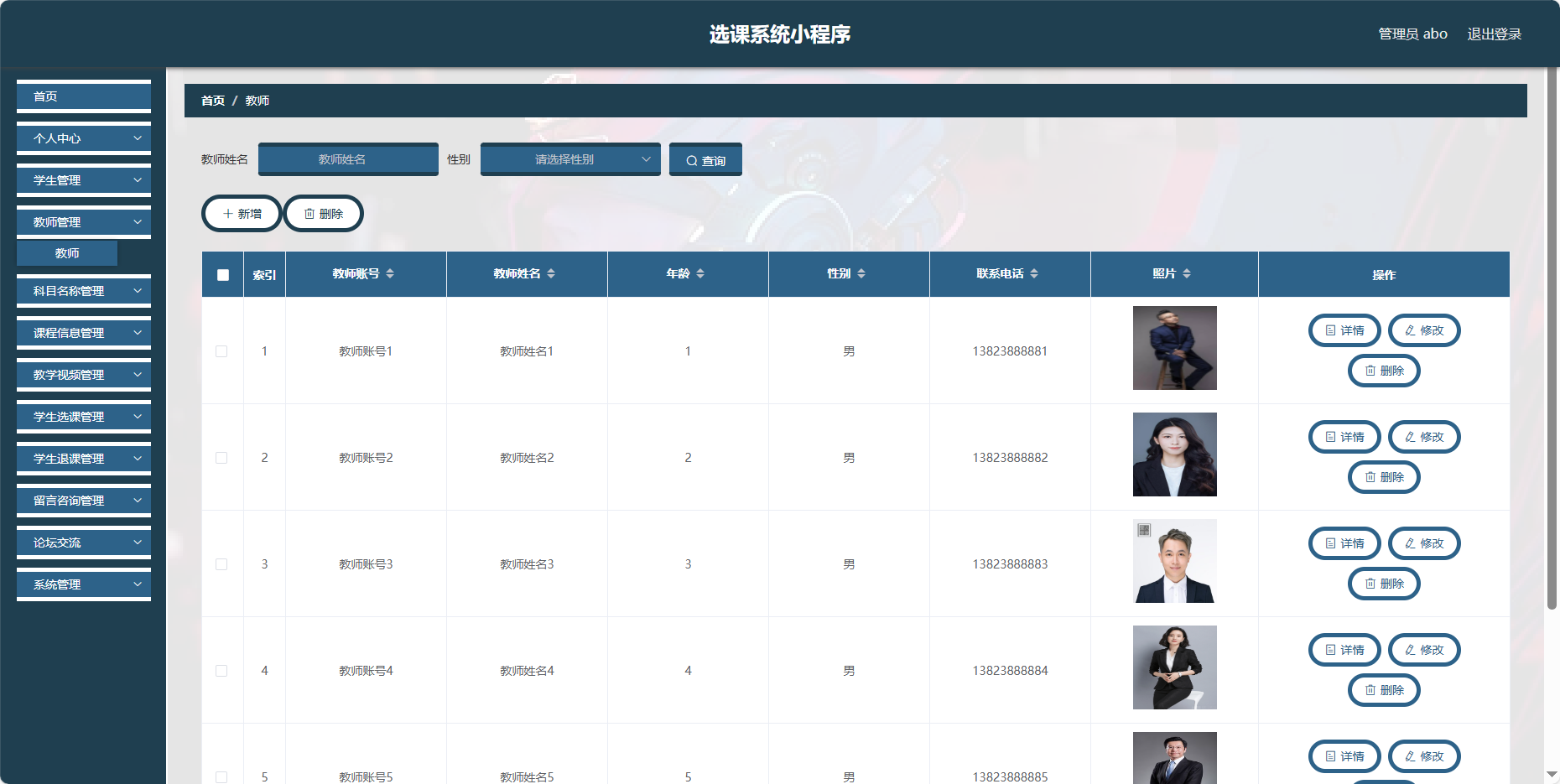Collapse 教师管理 sidebar menu

[x=84, y=222]
